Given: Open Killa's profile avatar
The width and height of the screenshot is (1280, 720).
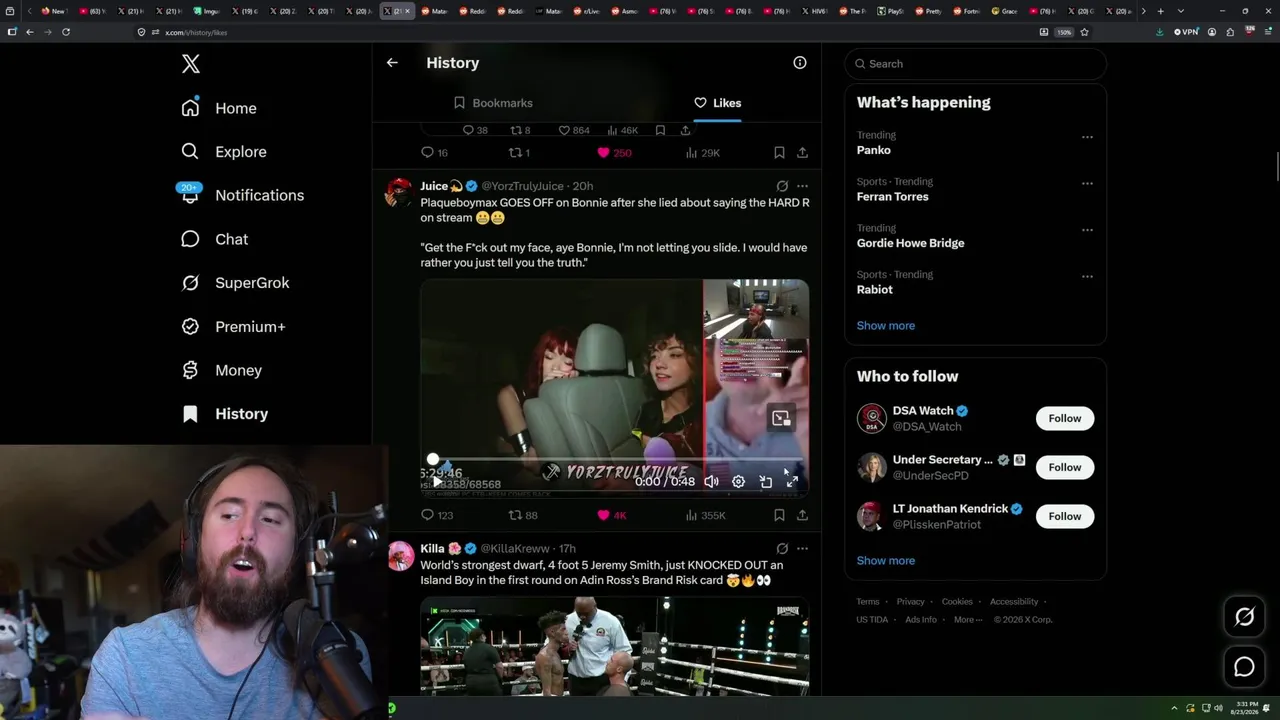Looking at the screenshot, I should coord(400,555).
